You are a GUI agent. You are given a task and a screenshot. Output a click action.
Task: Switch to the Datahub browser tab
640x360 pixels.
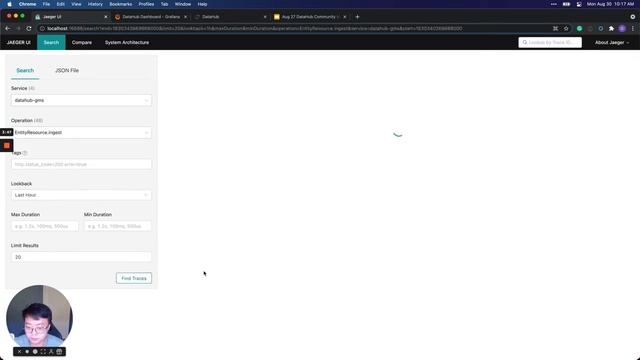(231, 17)
